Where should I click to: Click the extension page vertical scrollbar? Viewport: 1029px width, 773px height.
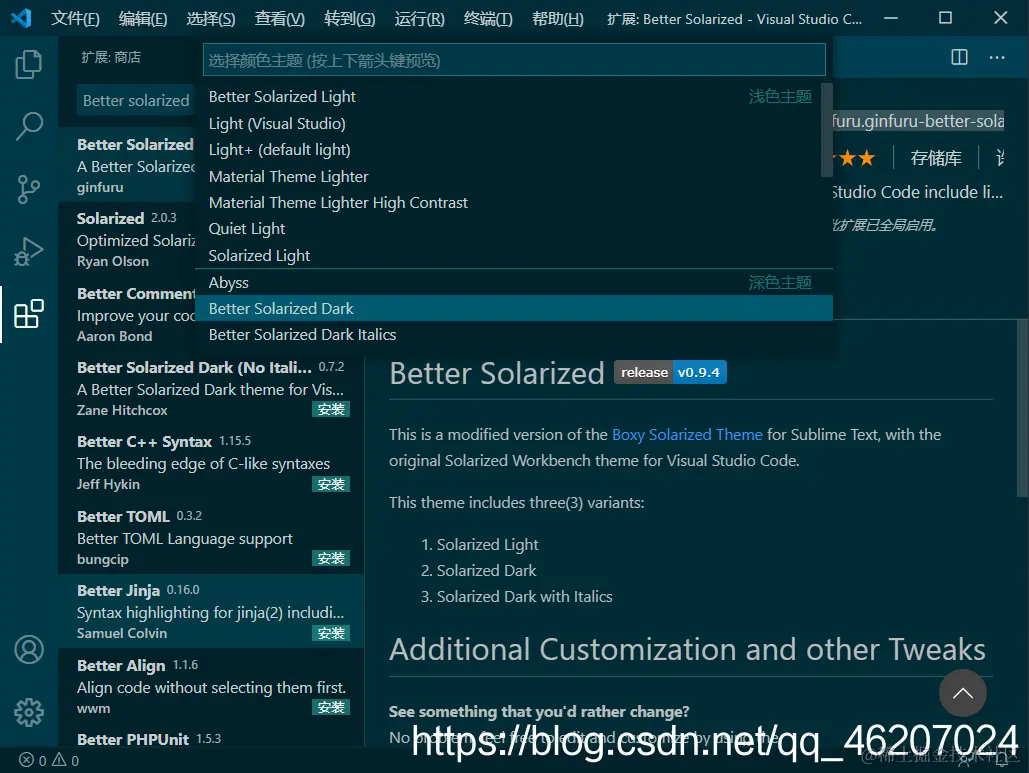click(x=1022, y=409)
